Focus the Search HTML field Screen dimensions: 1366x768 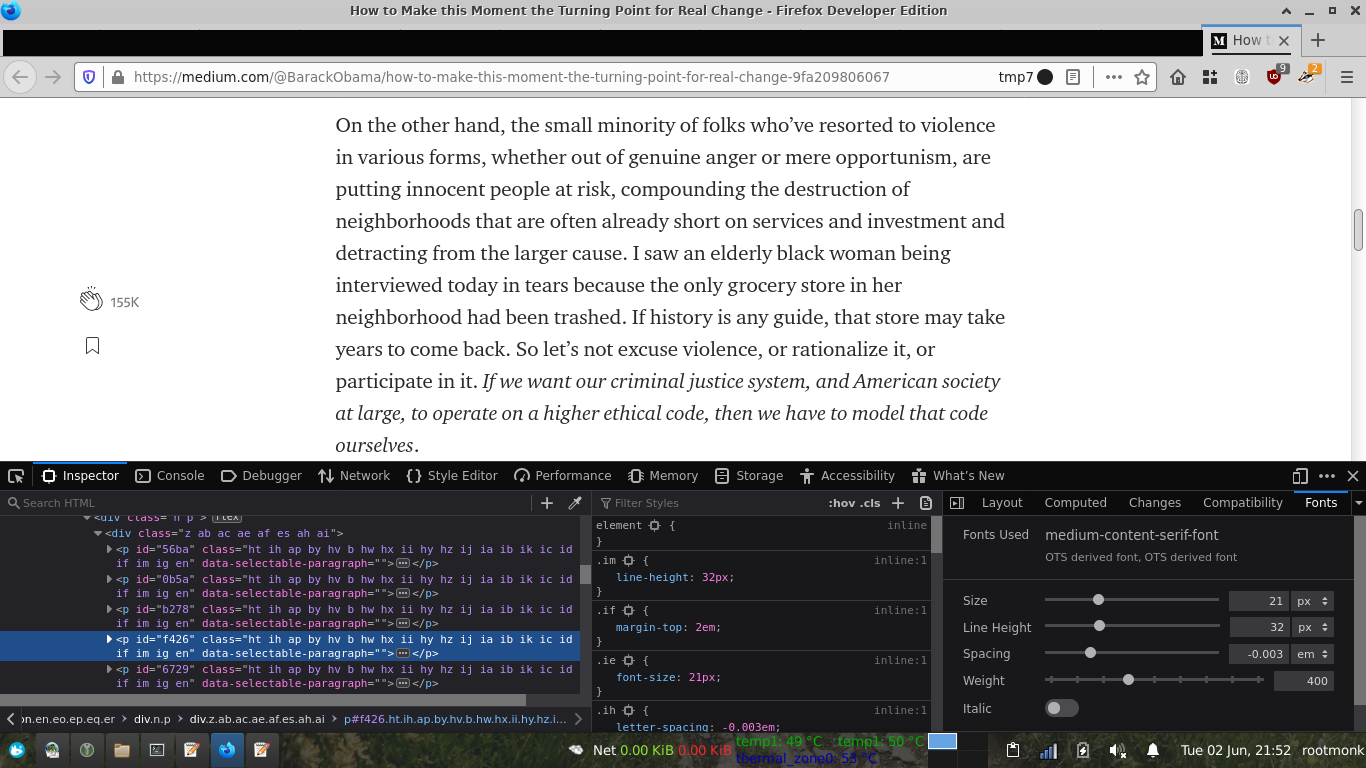(x=268, y=503)
